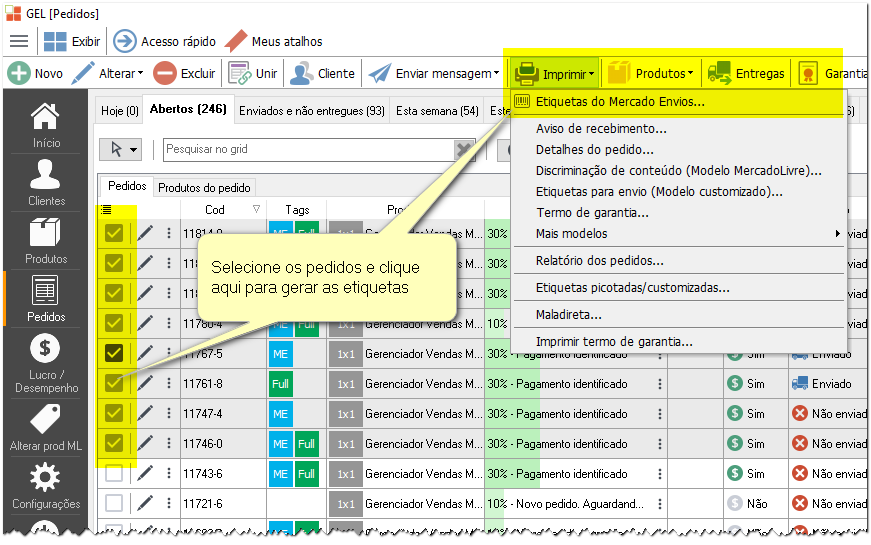Sort by the Tags column header

tap(297, 209)
